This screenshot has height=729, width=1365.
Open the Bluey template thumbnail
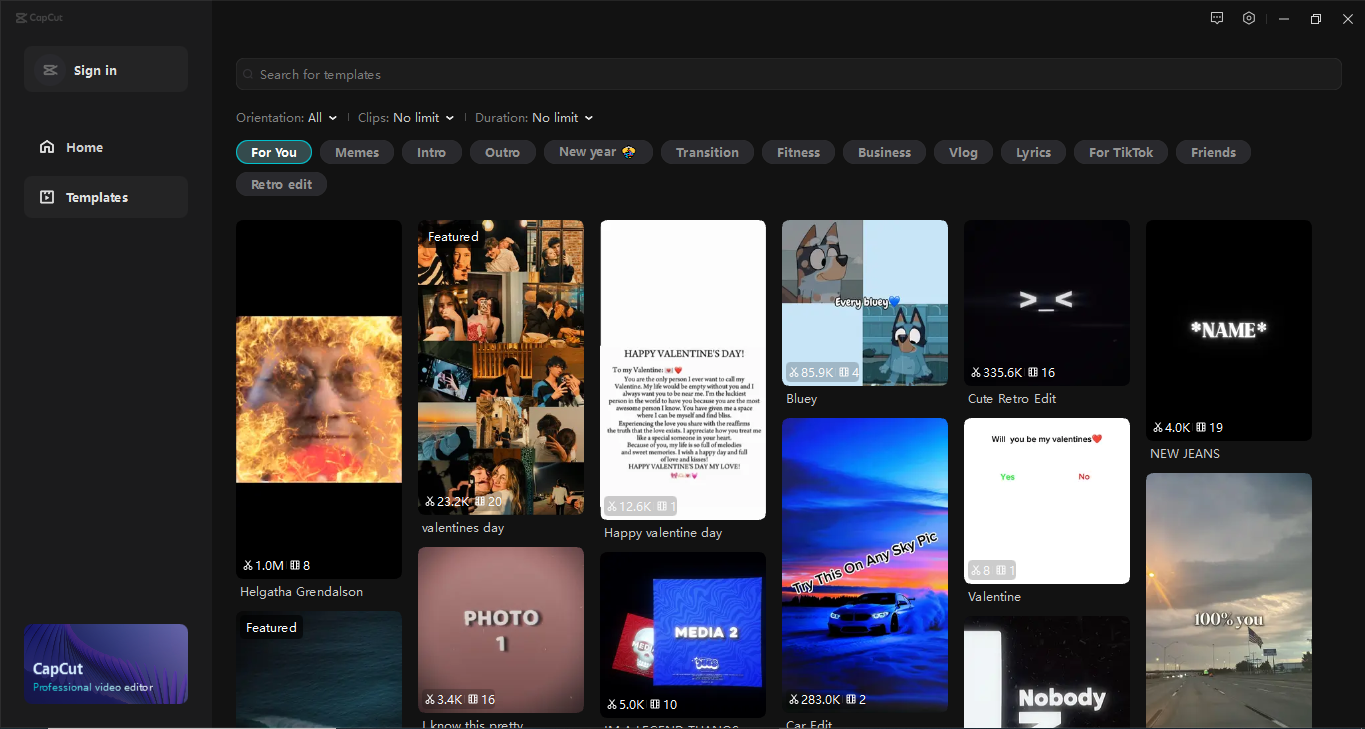click(x=864, y=302)
